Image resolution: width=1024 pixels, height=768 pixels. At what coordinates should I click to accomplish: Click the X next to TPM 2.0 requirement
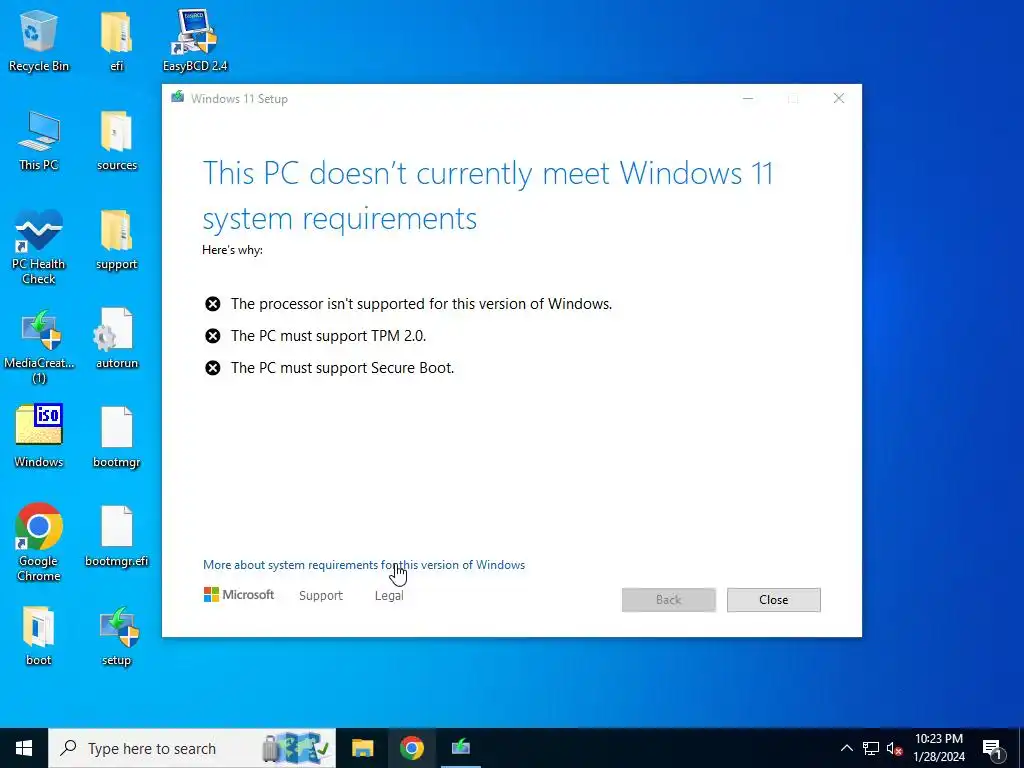tap(212, 336)
